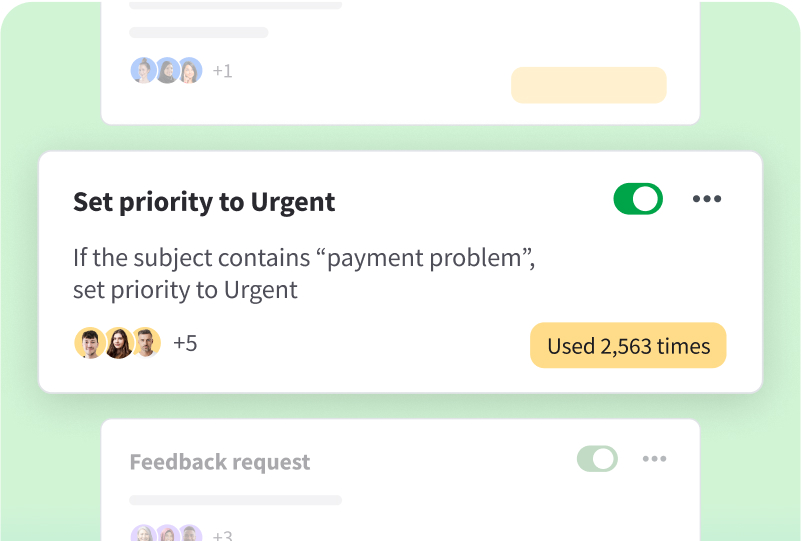Click the first avatar on the Urgent rule card
This screenshot has width=801, height=541.
[90, 343]
